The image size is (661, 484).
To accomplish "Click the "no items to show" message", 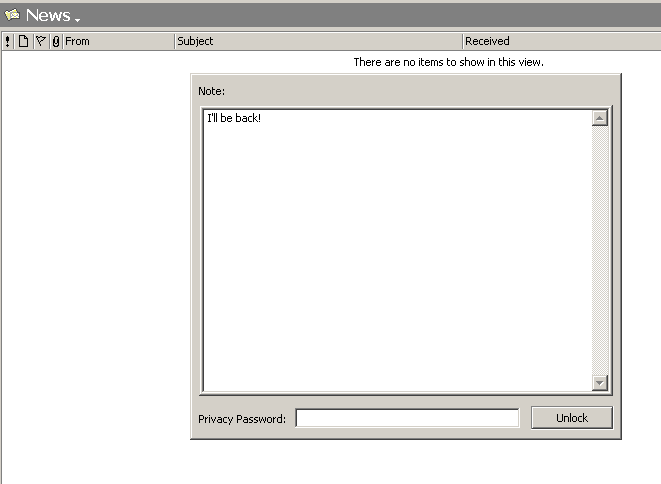I will [x=448, y=62].
